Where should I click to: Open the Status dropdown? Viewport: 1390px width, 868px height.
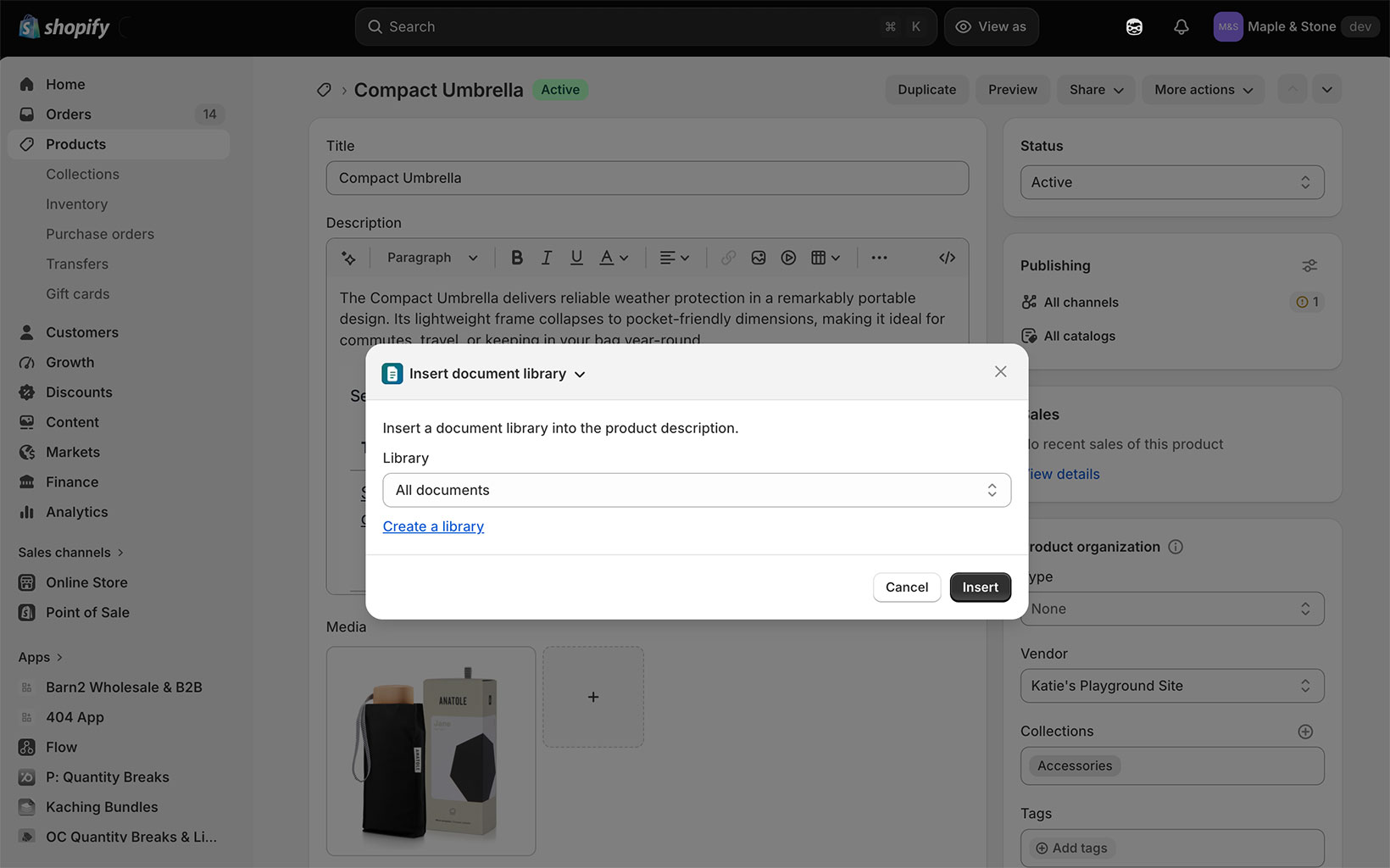[1172, 182]
